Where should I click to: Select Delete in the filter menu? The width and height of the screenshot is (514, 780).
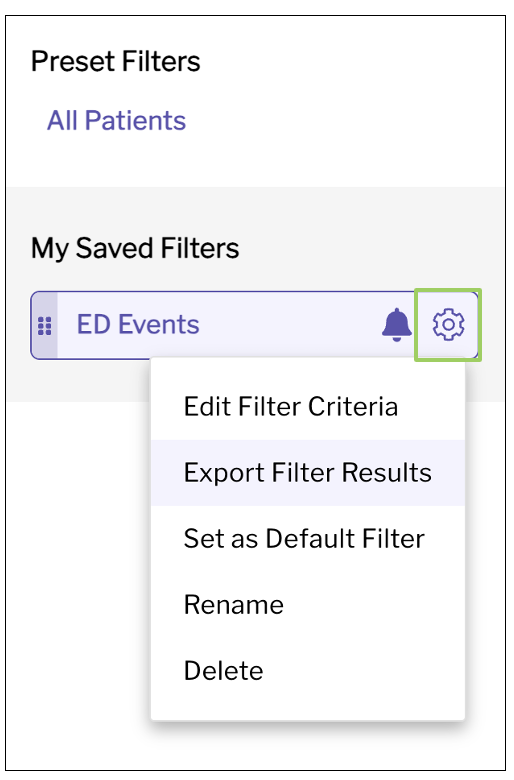[223, 671]
